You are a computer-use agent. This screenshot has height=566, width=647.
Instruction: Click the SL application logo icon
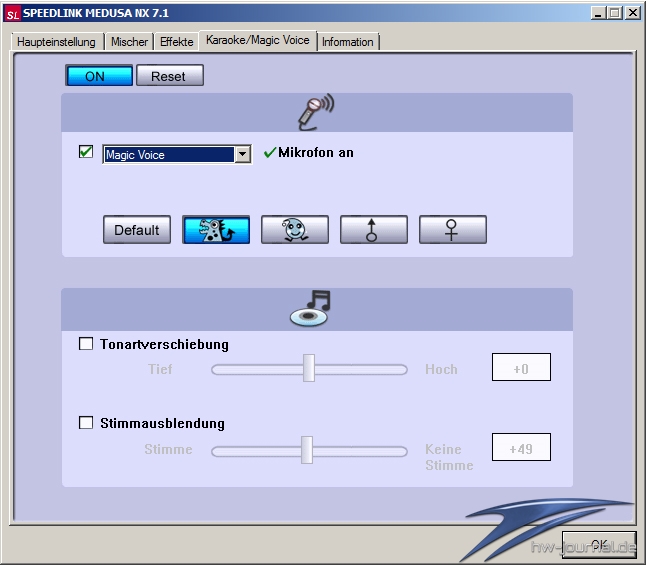13,14
